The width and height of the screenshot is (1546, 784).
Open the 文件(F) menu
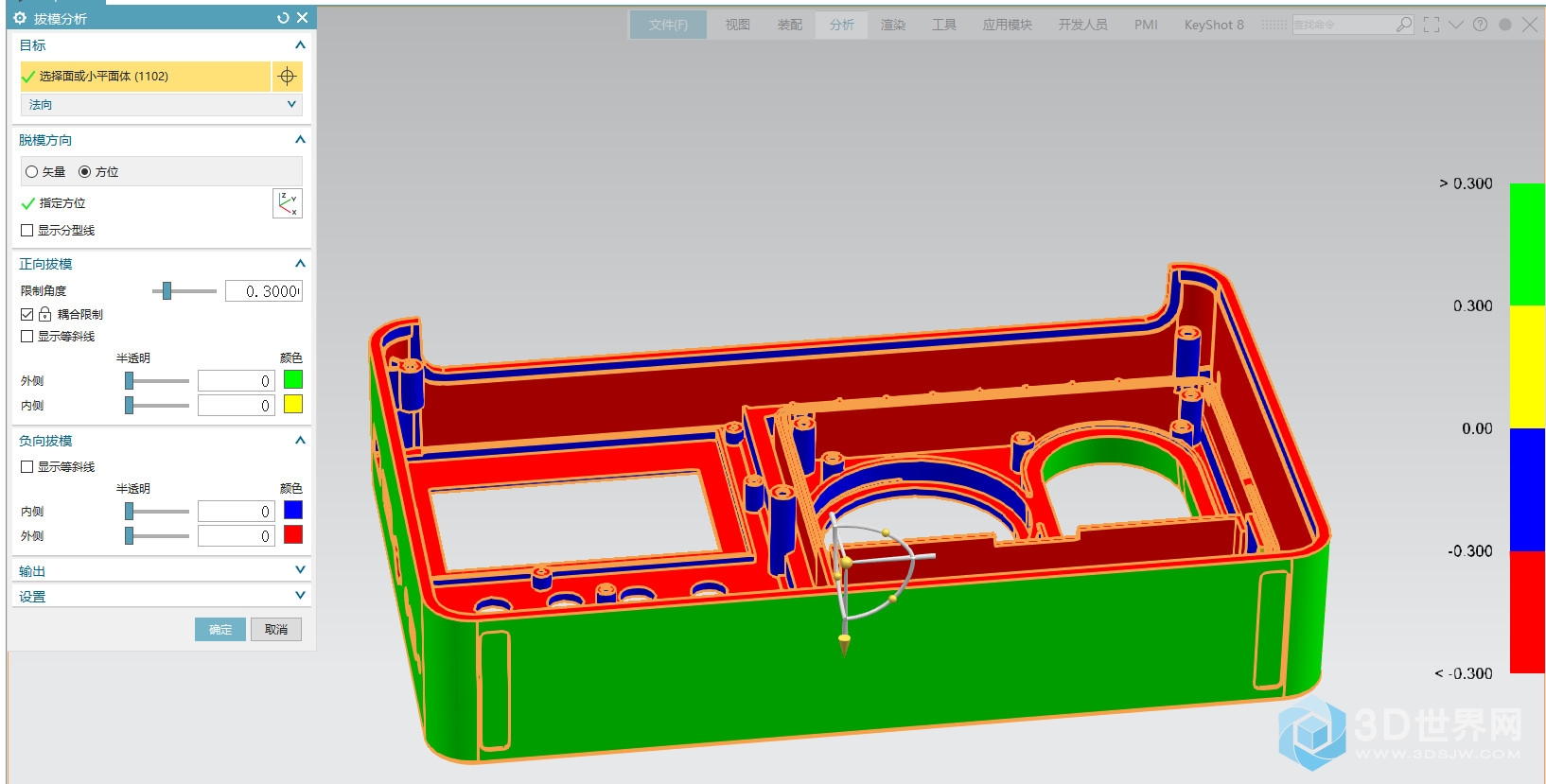pos(668,25)
